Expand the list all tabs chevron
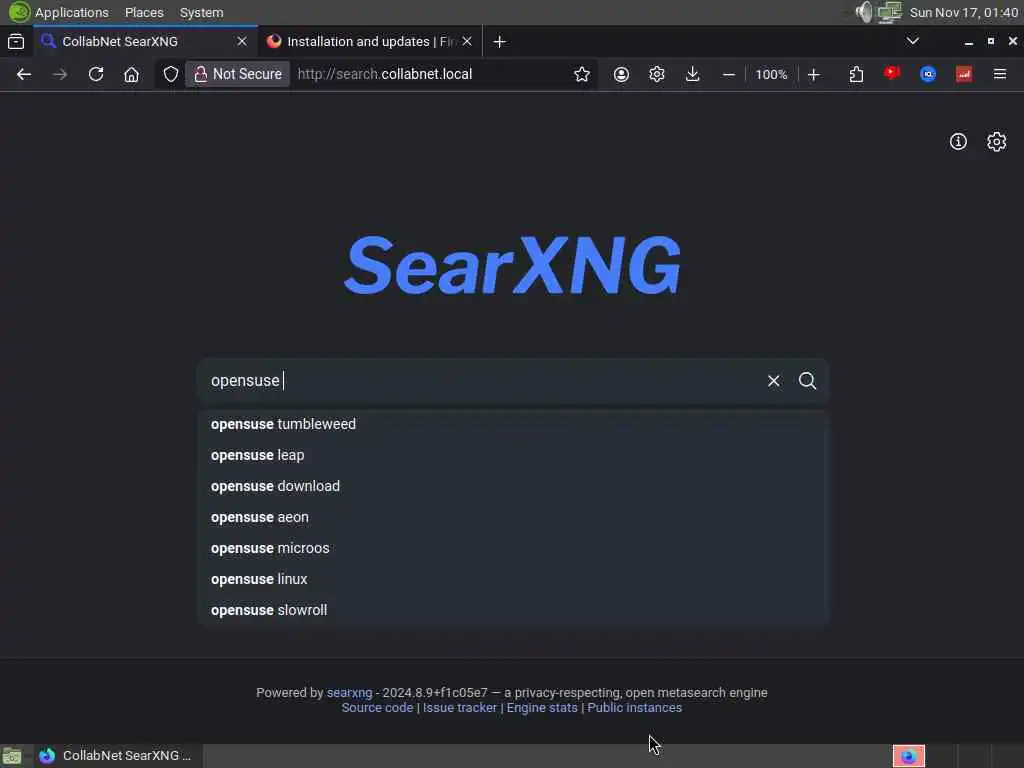 tap(913, 41)
